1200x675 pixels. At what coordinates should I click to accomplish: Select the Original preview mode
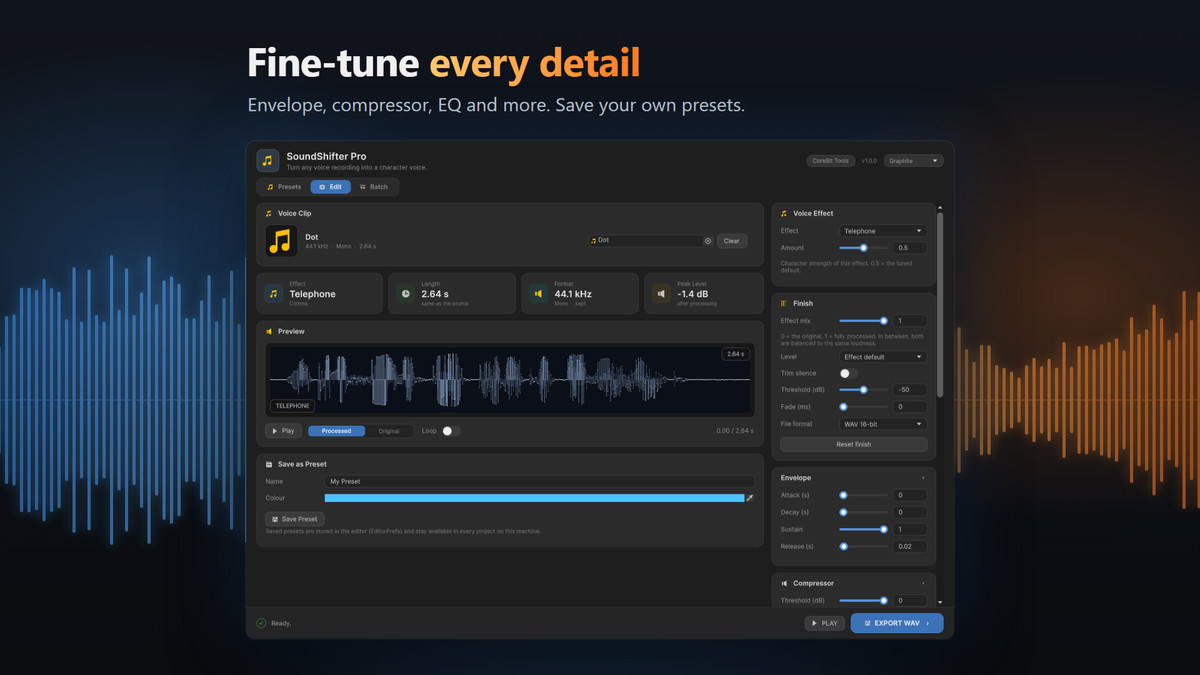pyautogui.click(x=389, y=431)
